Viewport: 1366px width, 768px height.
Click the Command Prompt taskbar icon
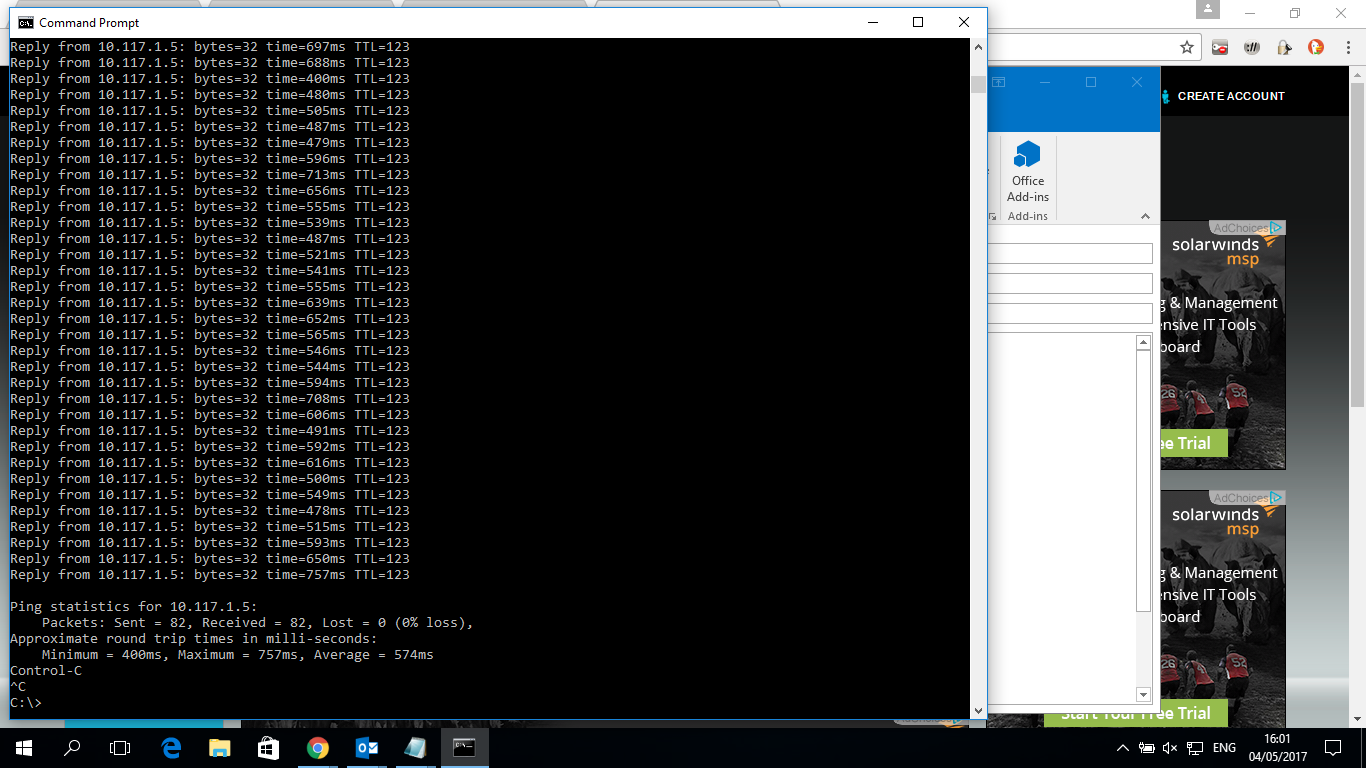(464, 748)
